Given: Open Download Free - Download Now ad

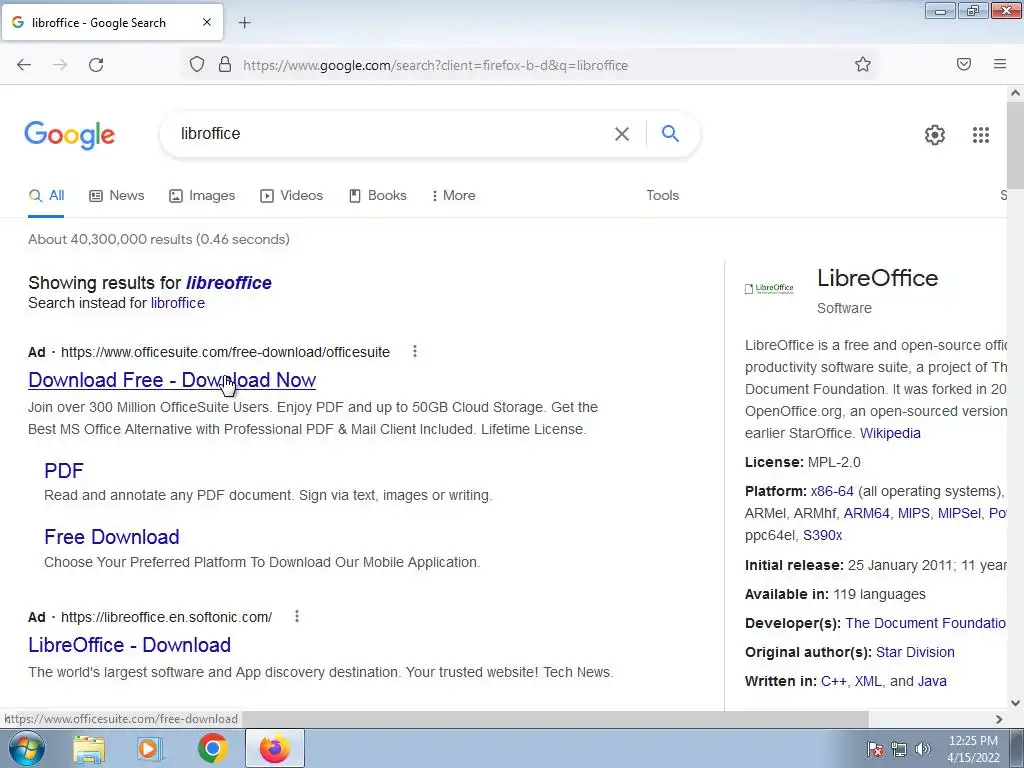Looking at the screenshot, I should click(172, 380).
